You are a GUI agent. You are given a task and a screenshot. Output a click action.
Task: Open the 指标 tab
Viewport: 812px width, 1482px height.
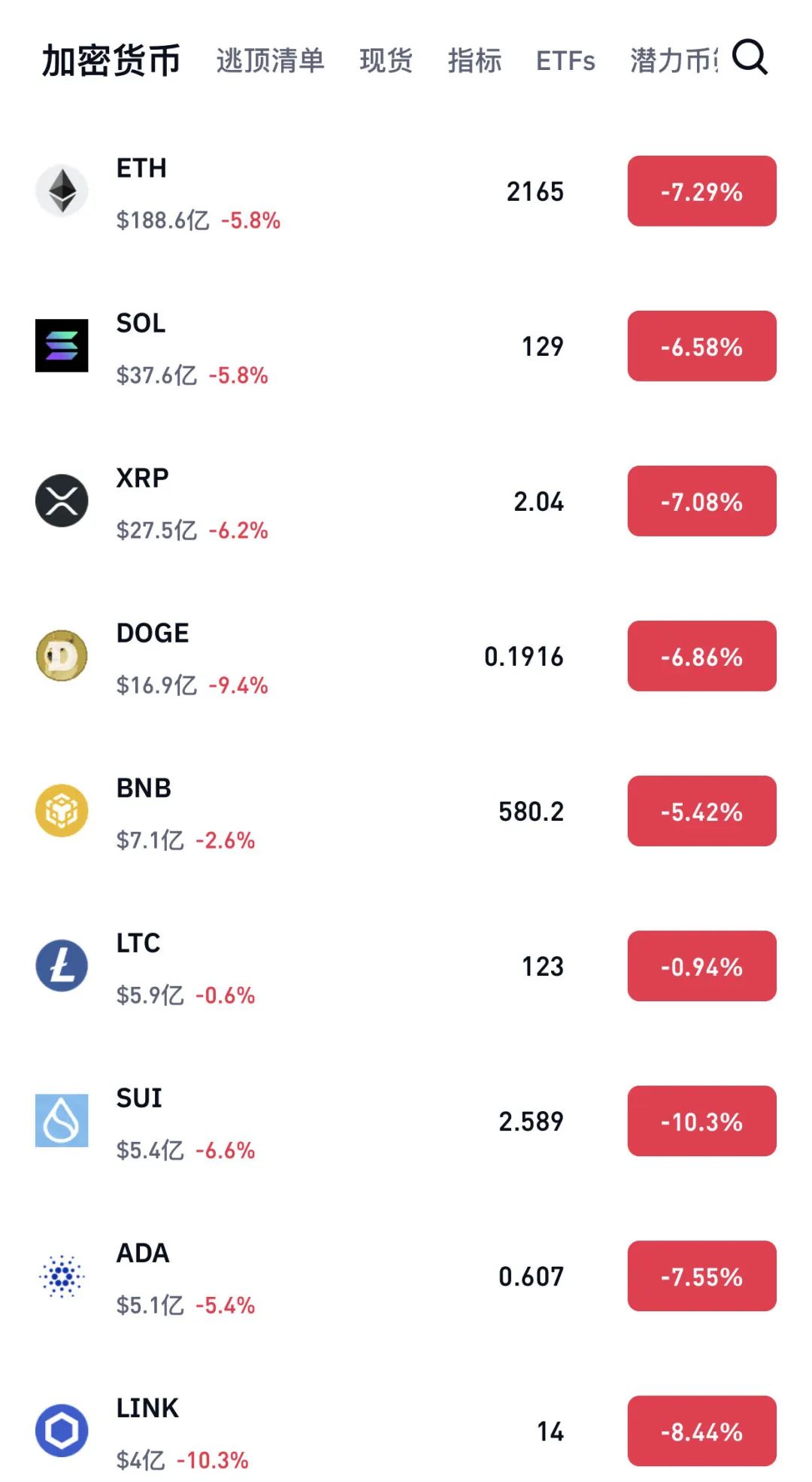(x=474, y=60)
